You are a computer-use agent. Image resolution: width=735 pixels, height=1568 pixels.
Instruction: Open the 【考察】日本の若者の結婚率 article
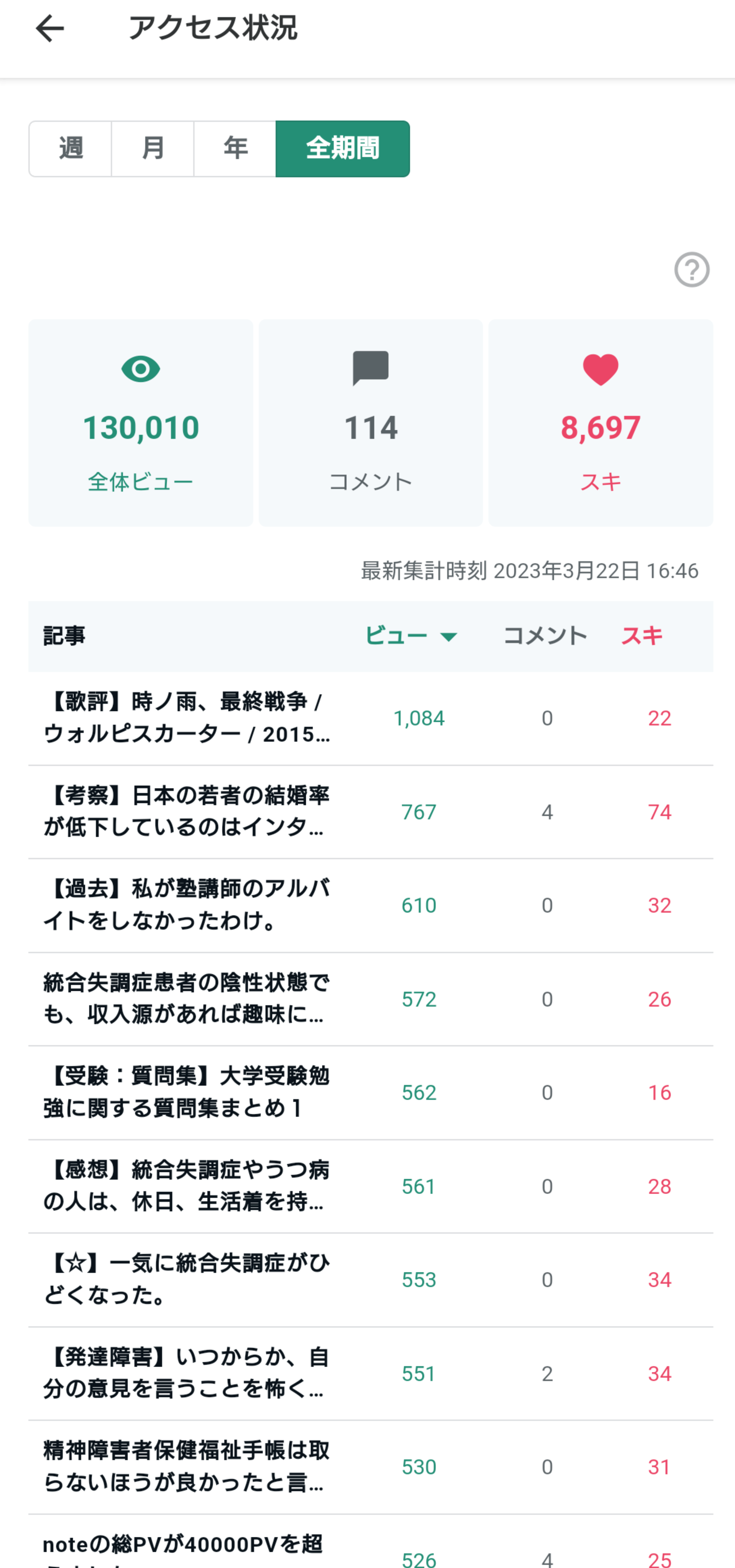tap(187, 811)
